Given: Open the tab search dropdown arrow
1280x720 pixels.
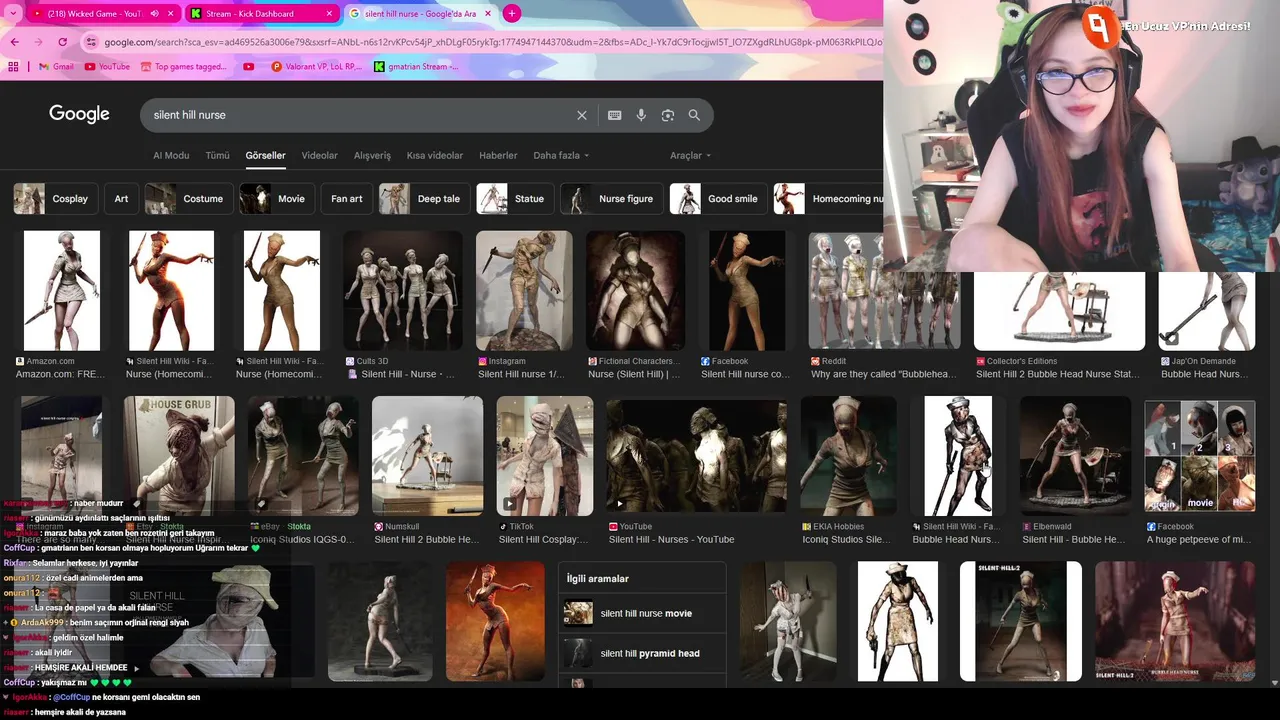Looking at the screenshot, I should [12, 13].
